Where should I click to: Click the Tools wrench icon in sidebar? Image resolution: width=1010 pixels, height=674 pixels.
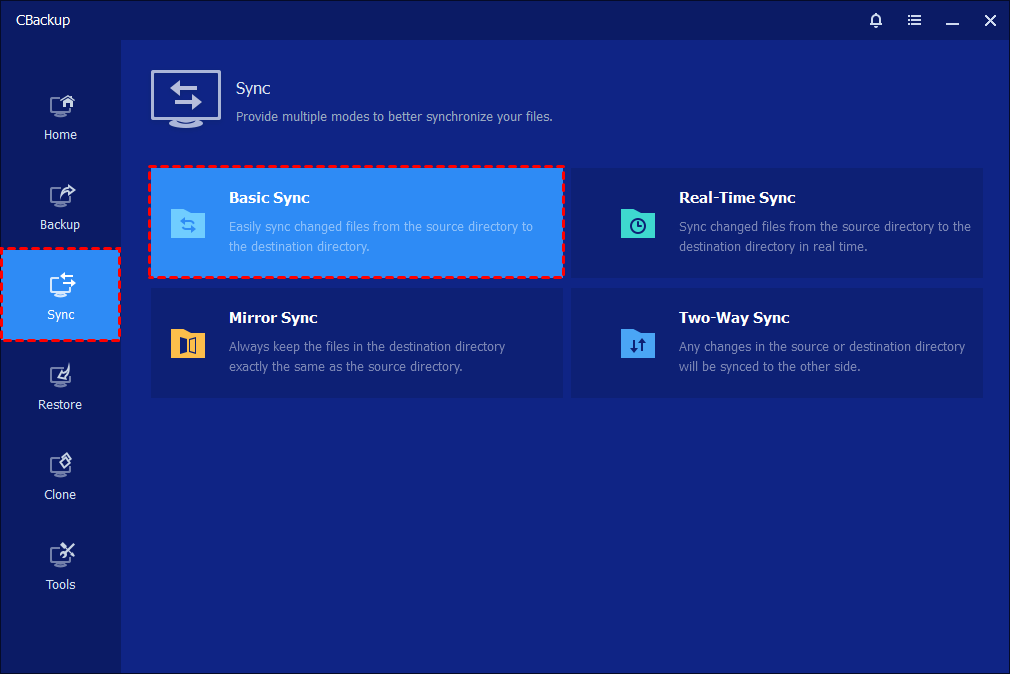coord(61,555)
